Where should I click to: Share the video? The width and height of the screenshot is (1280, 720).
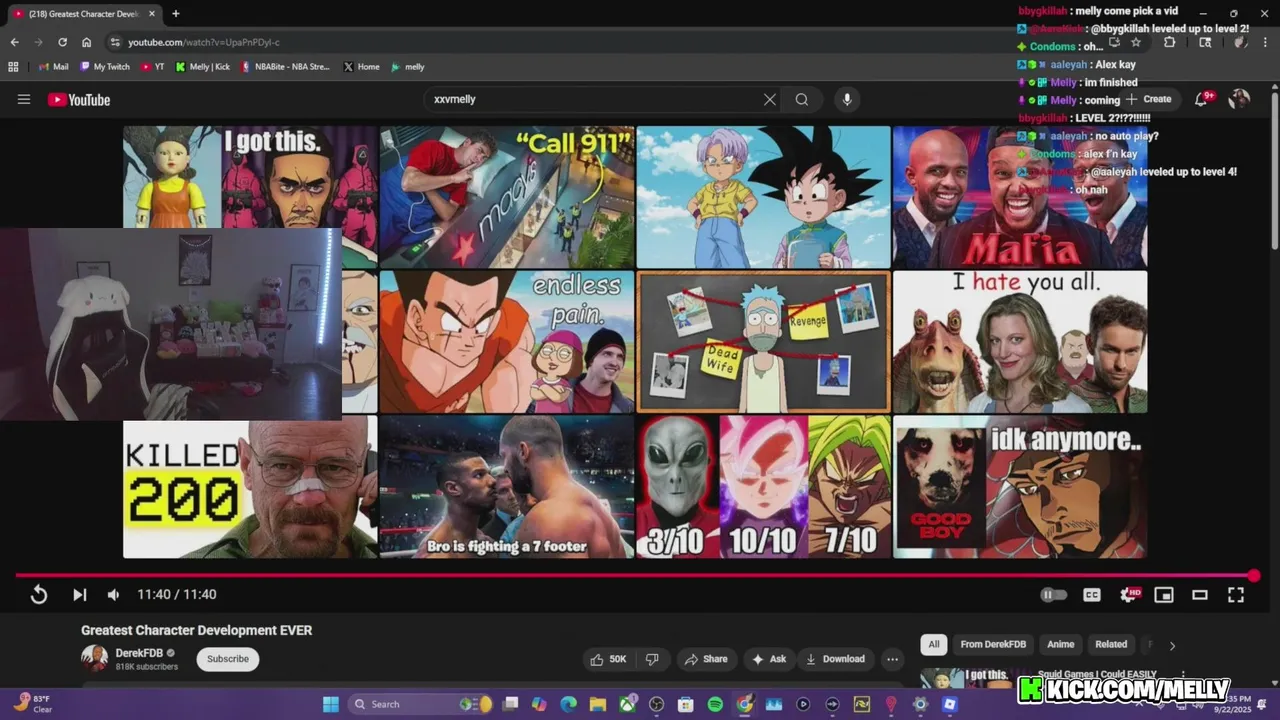point(706,659)
